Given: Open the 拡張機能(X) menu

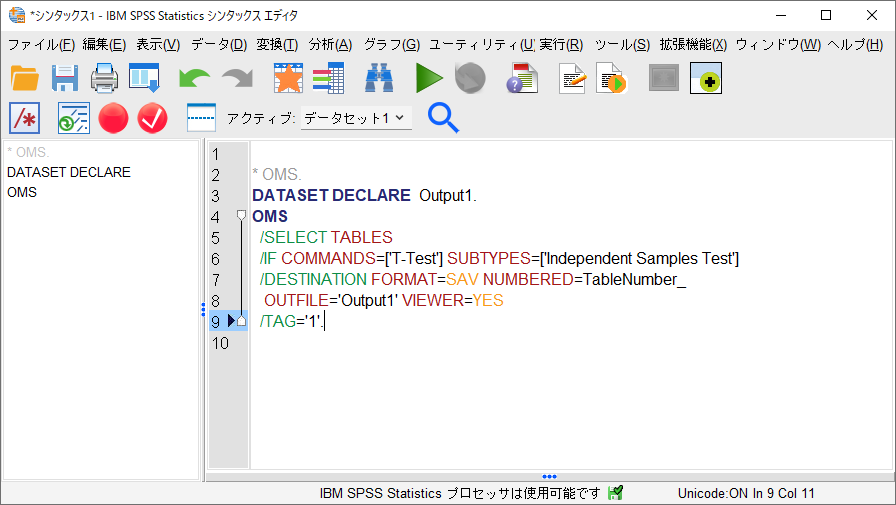Looking at the screenshot, I should (693, 45).
